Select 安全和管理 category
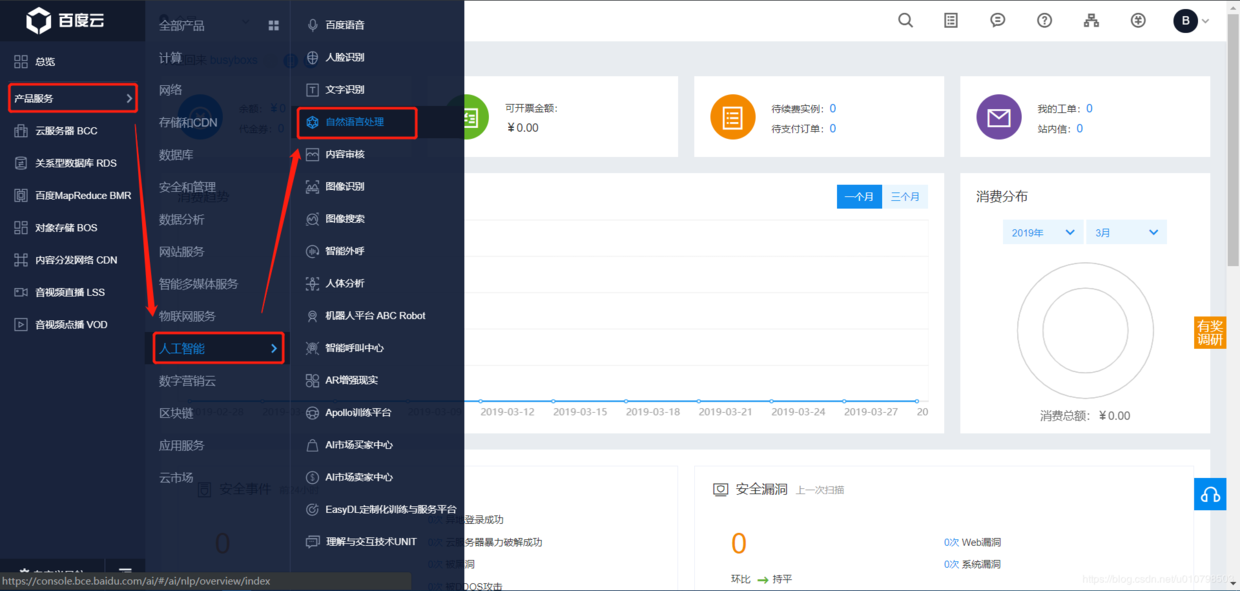 pyautogui.click(x=187, y=187)
